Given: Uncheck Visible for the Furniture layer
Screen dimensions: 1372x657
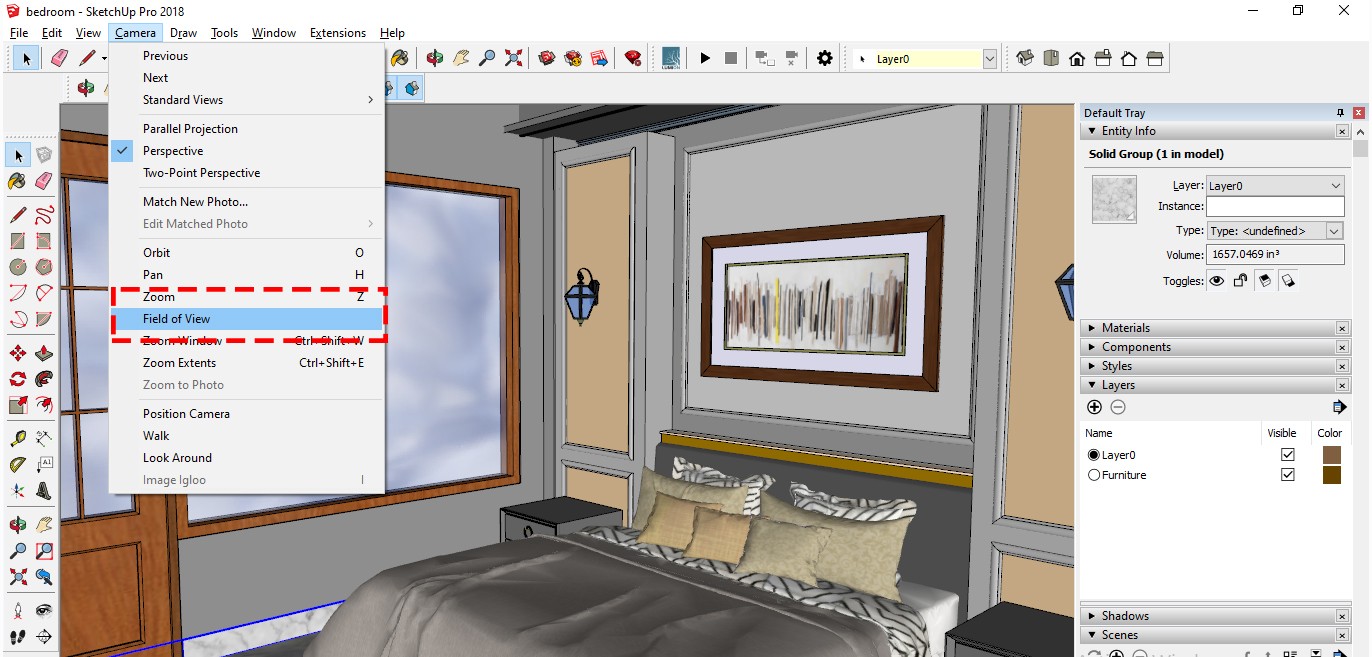Looking at the screenshot, I should pyautogui.click(x=1287, y=475).
